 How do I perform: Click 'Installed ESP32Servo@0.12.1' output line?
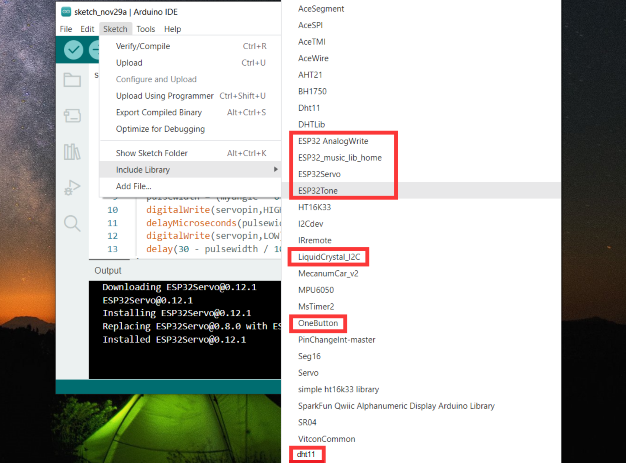[174, 340]
